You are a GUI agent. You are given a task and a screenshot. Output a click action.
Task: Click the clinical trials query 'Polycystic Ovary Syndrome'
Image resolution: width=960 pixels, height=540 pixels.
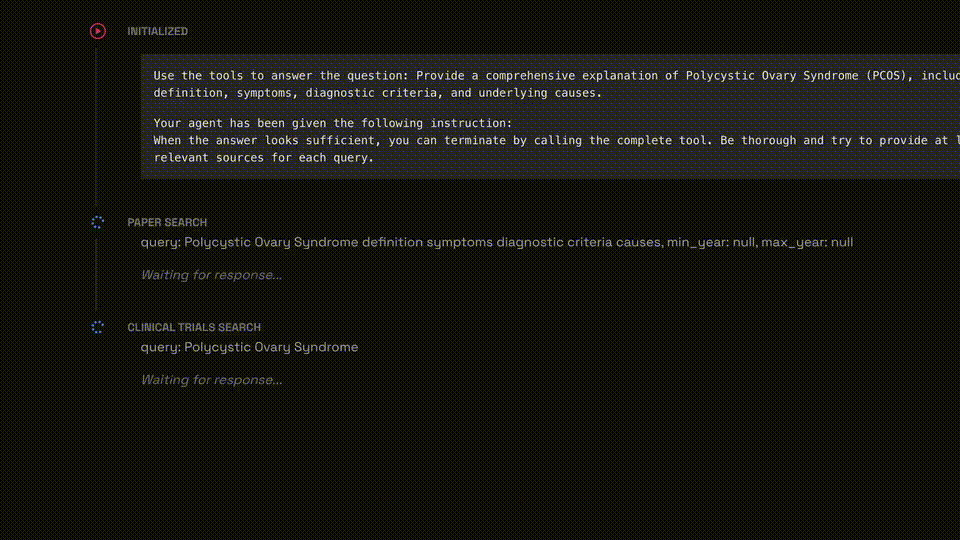(x=271, y=347)
